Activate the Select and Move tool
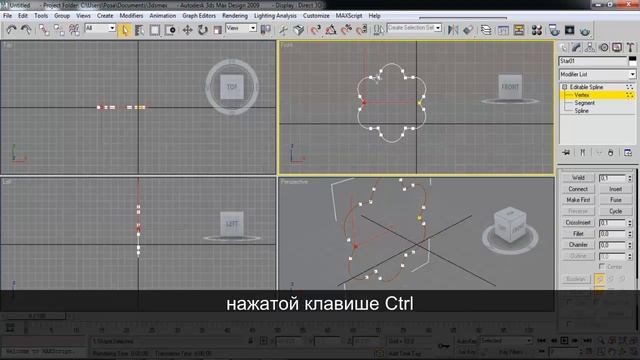 point(187,30)
